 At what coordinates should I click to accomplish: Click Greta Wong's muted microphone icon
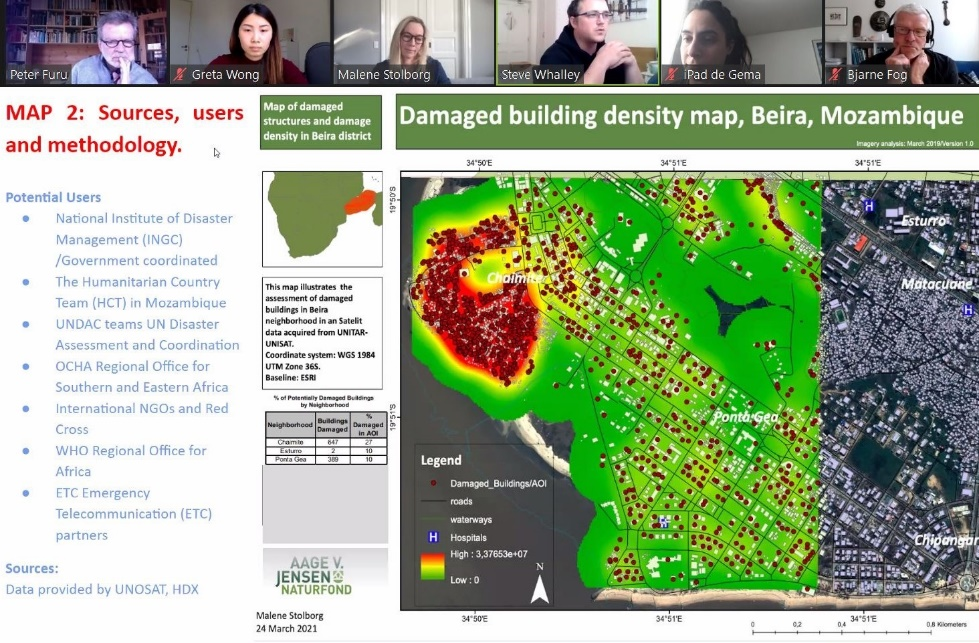point(180,75)
